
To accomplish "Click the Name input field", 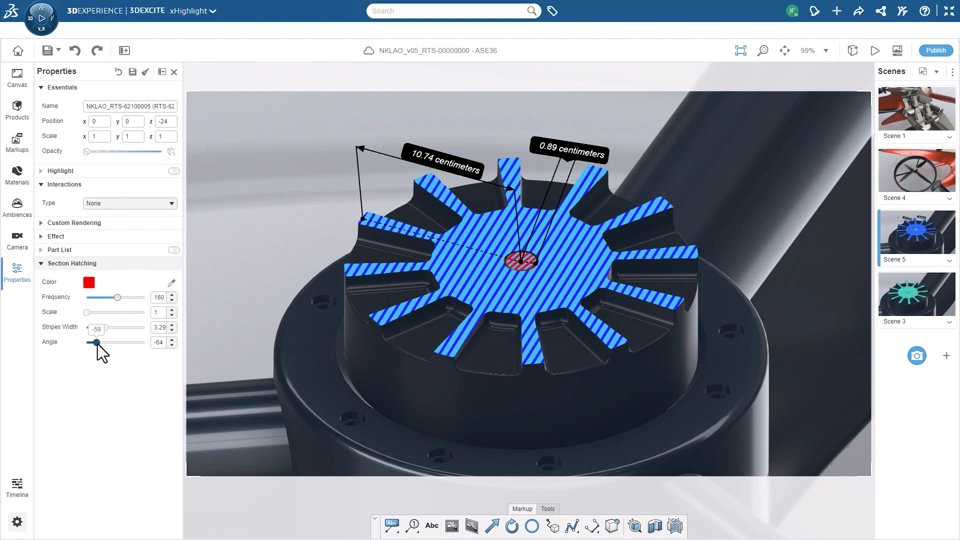I will click(x=130, y=106).
